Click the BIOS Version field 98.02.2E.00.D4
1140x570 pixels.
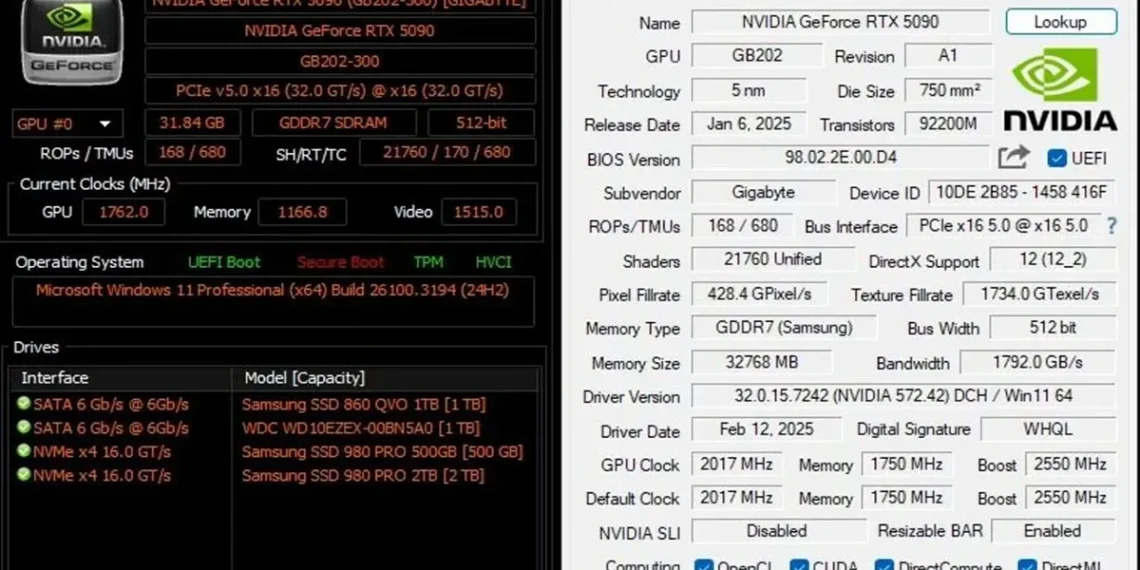tap(840, 158)
